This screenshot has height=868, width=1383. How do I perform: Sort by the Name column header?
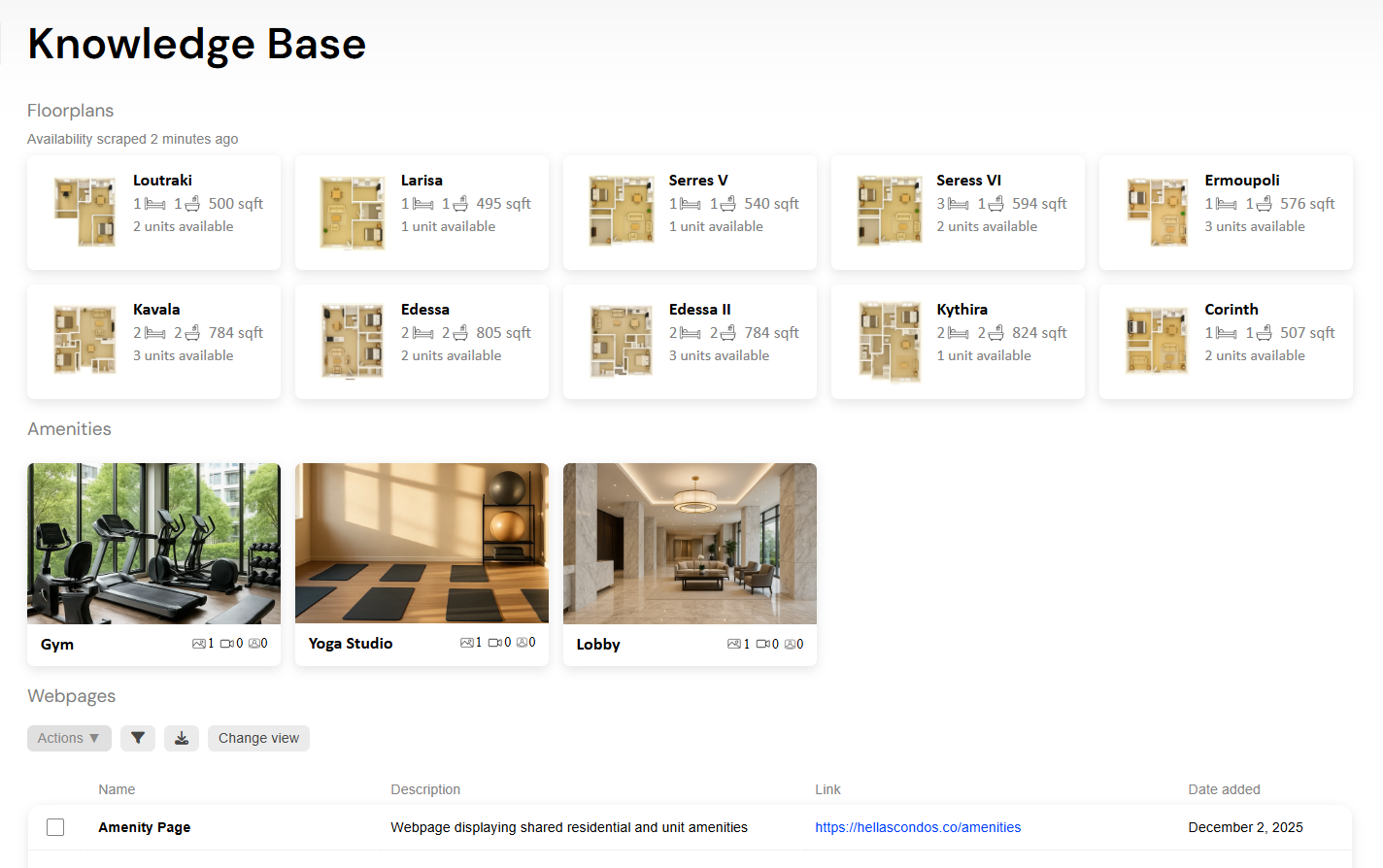117,789
